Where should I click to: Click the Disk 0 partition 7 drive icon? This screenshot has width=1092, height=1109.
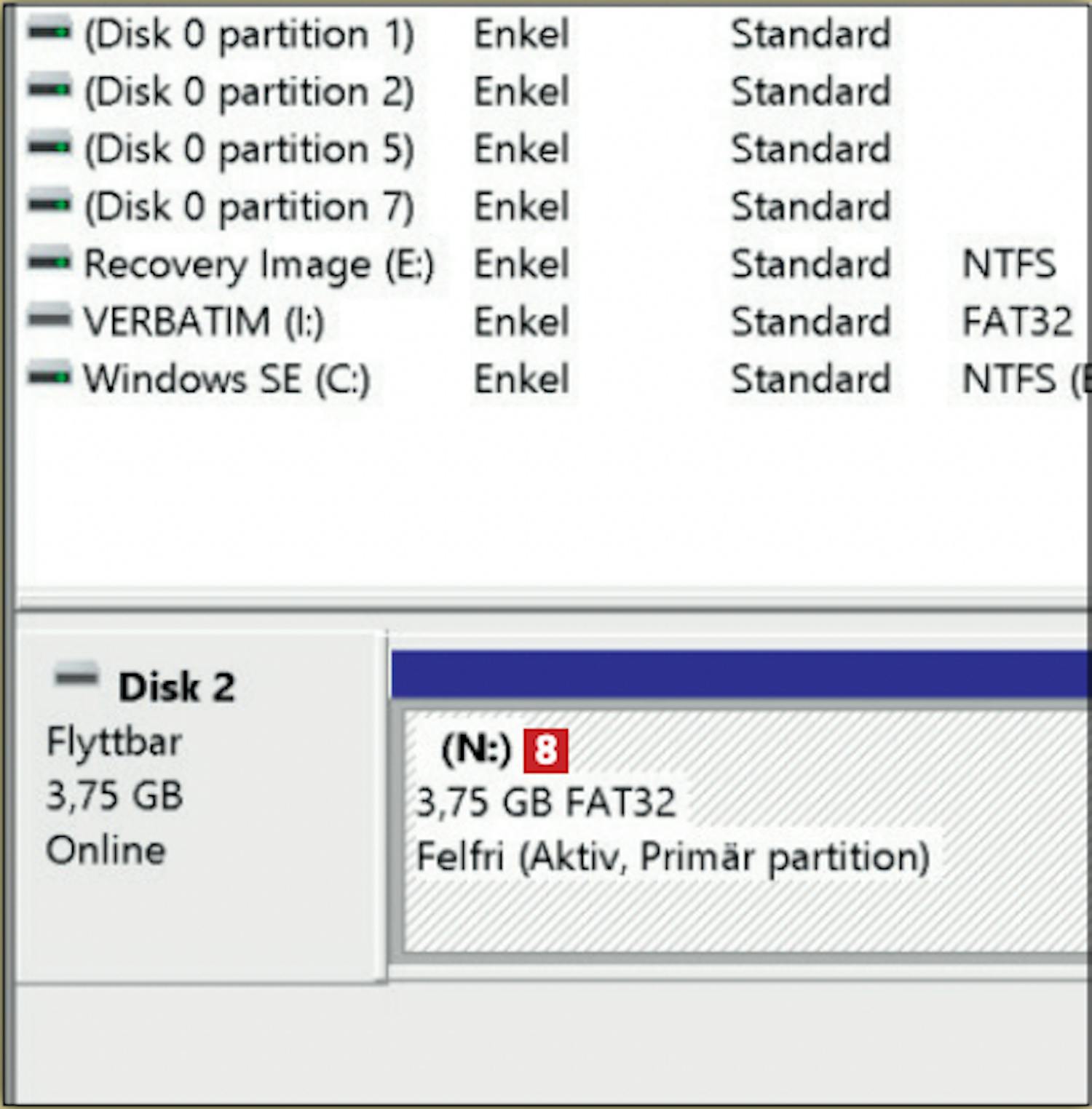(50, 204)
